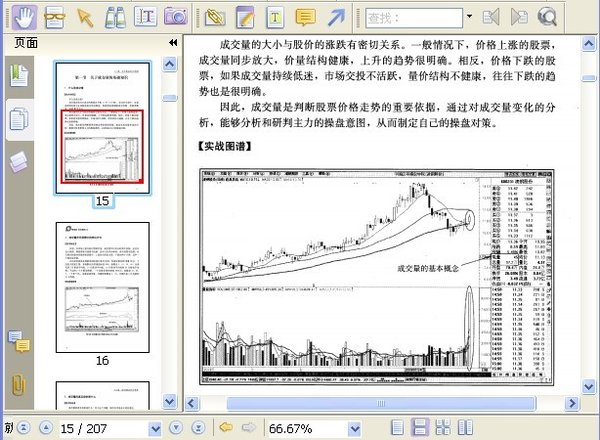Open the page number dropdown

point(155,429)
